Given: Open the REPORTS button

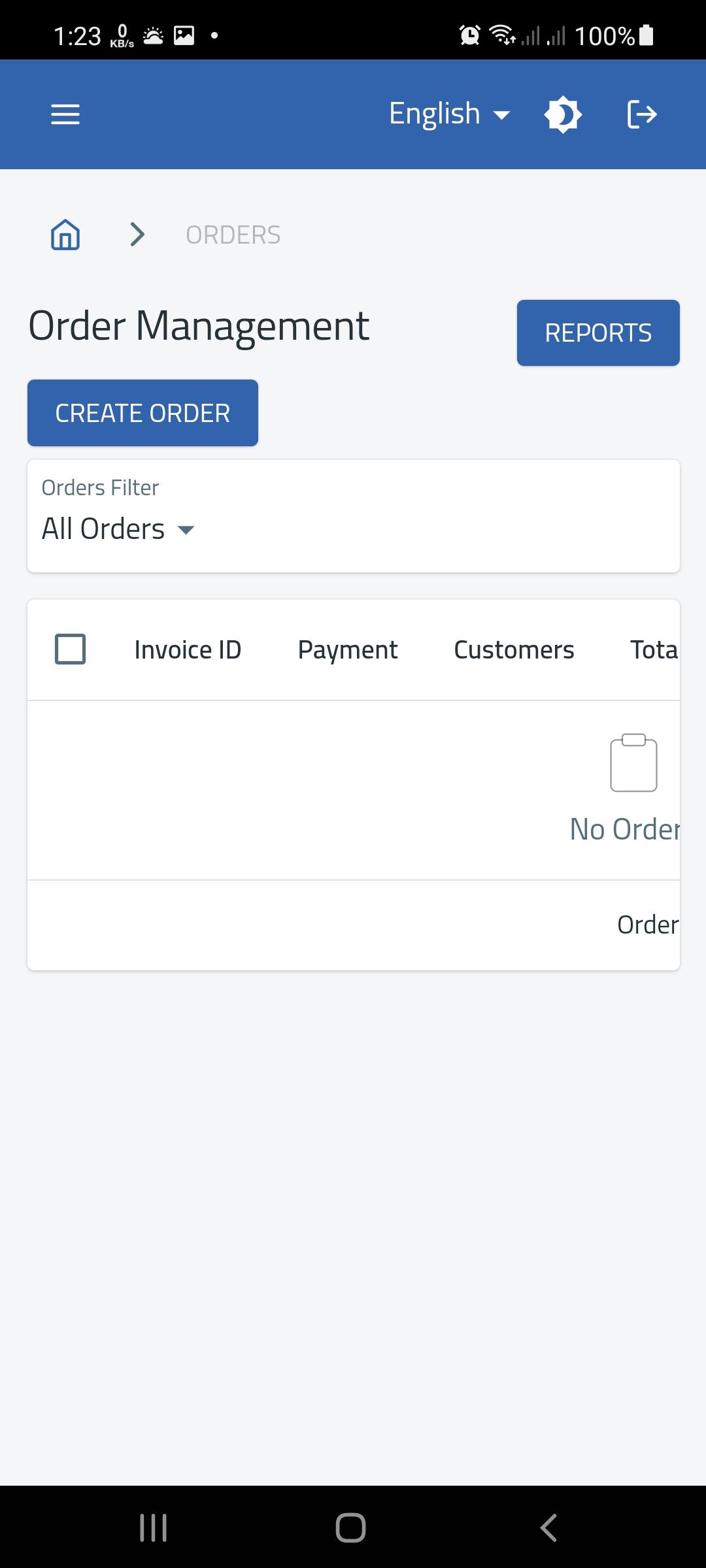Looking at the screenshot, I should tap(598, 333).
